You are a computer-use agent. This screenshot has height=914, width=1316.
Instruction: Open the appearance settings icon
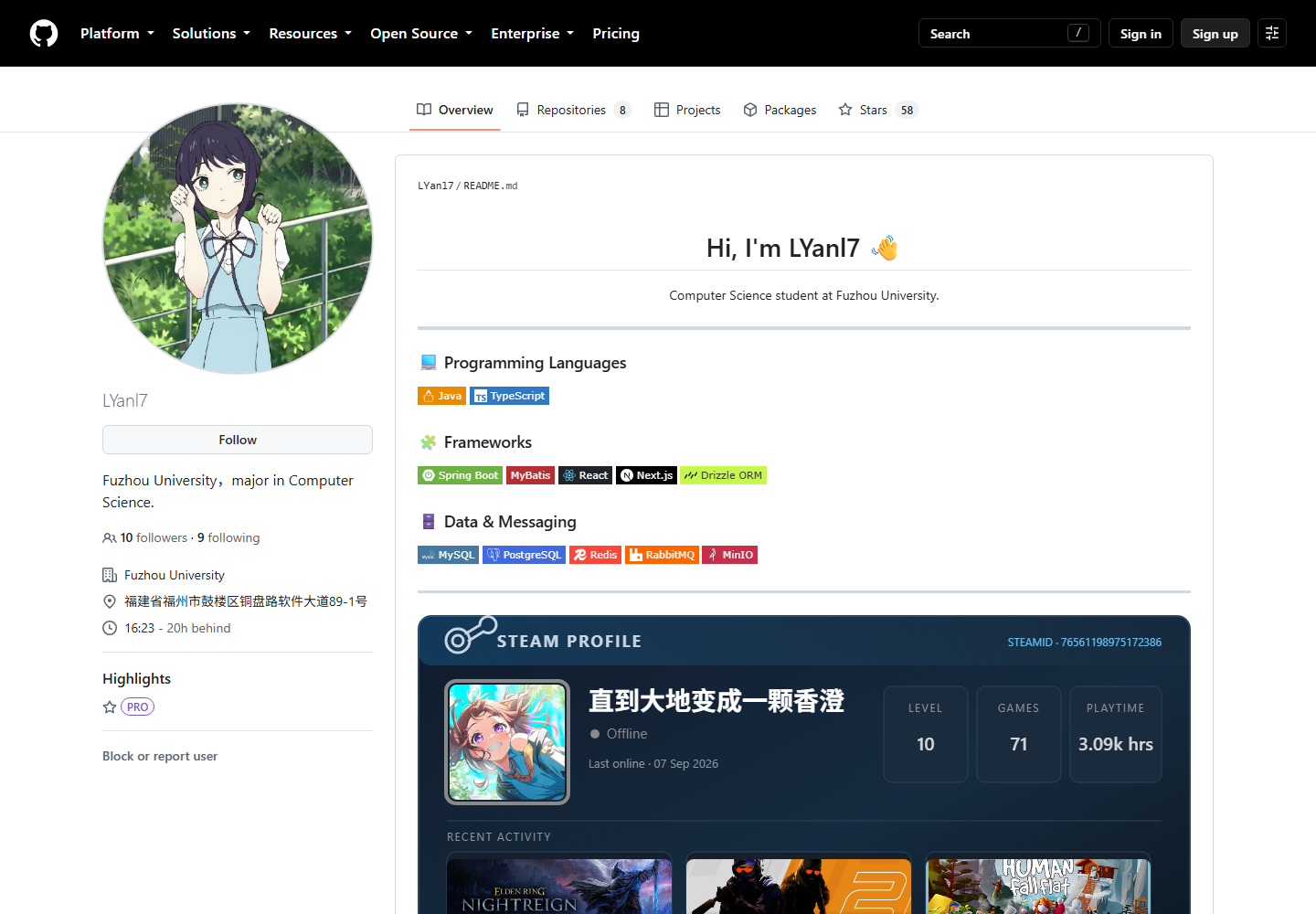(1272, 34)
